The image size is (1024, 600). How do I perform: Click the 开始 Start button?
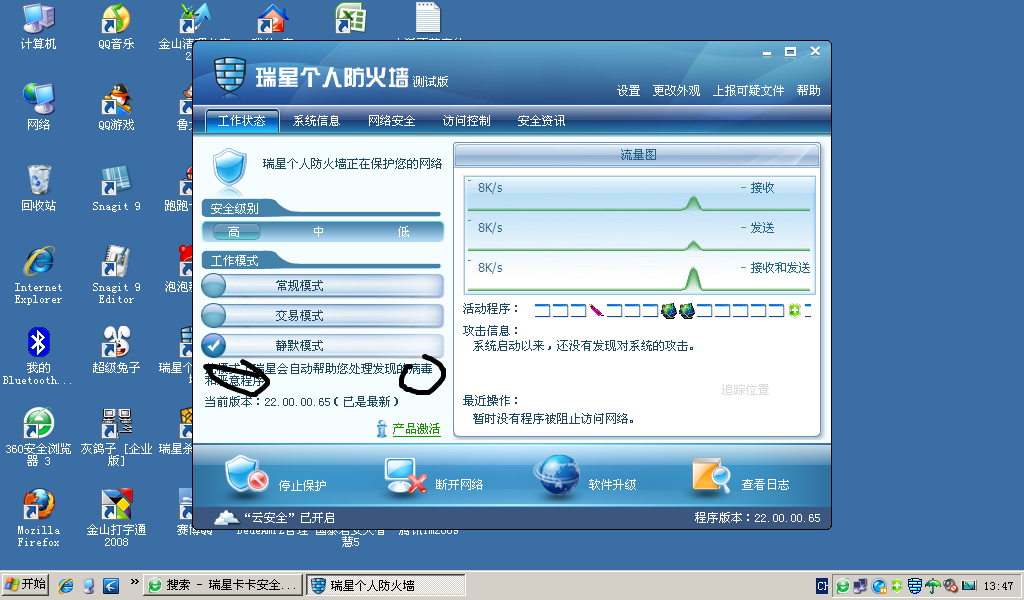[26, 584]
